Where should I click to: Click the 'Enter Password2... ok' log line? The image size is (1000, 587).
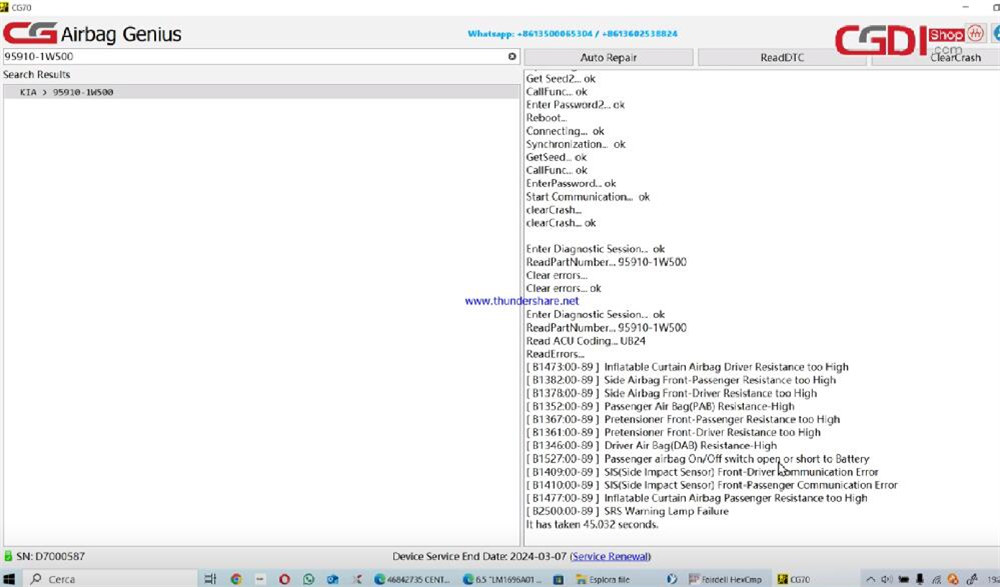[x=575, y=105]
